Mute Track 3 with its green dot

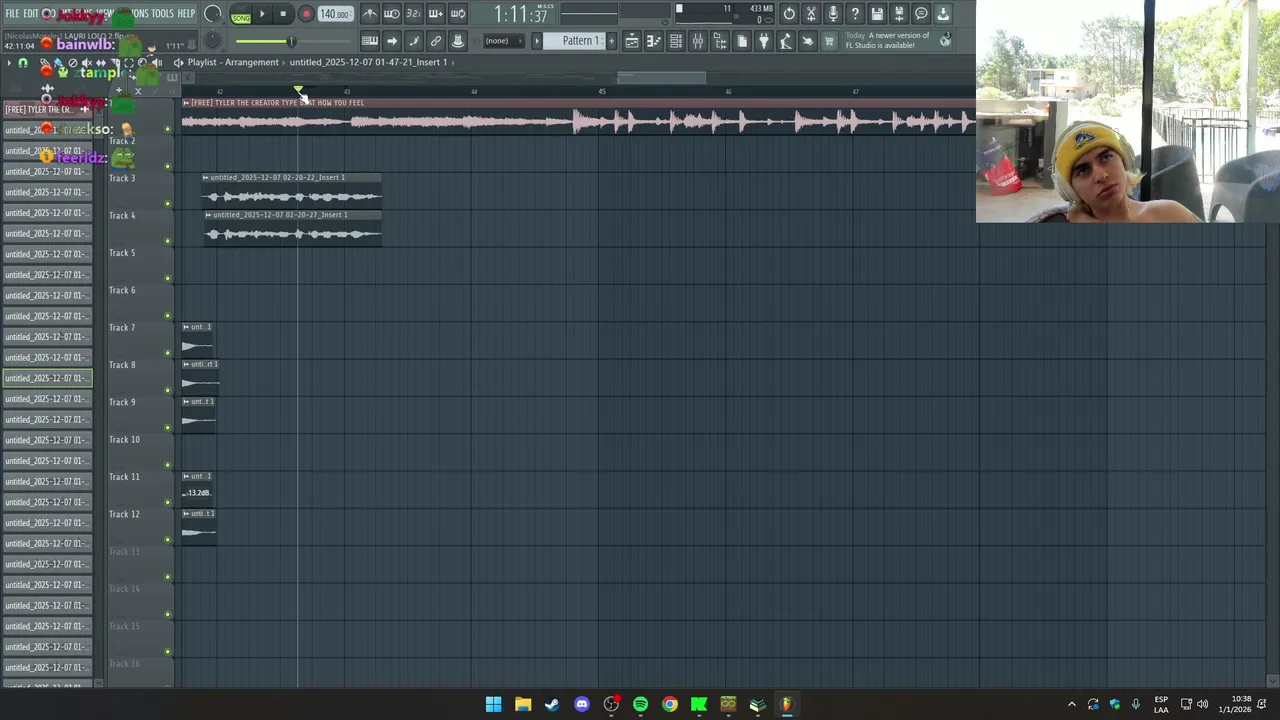167,204
